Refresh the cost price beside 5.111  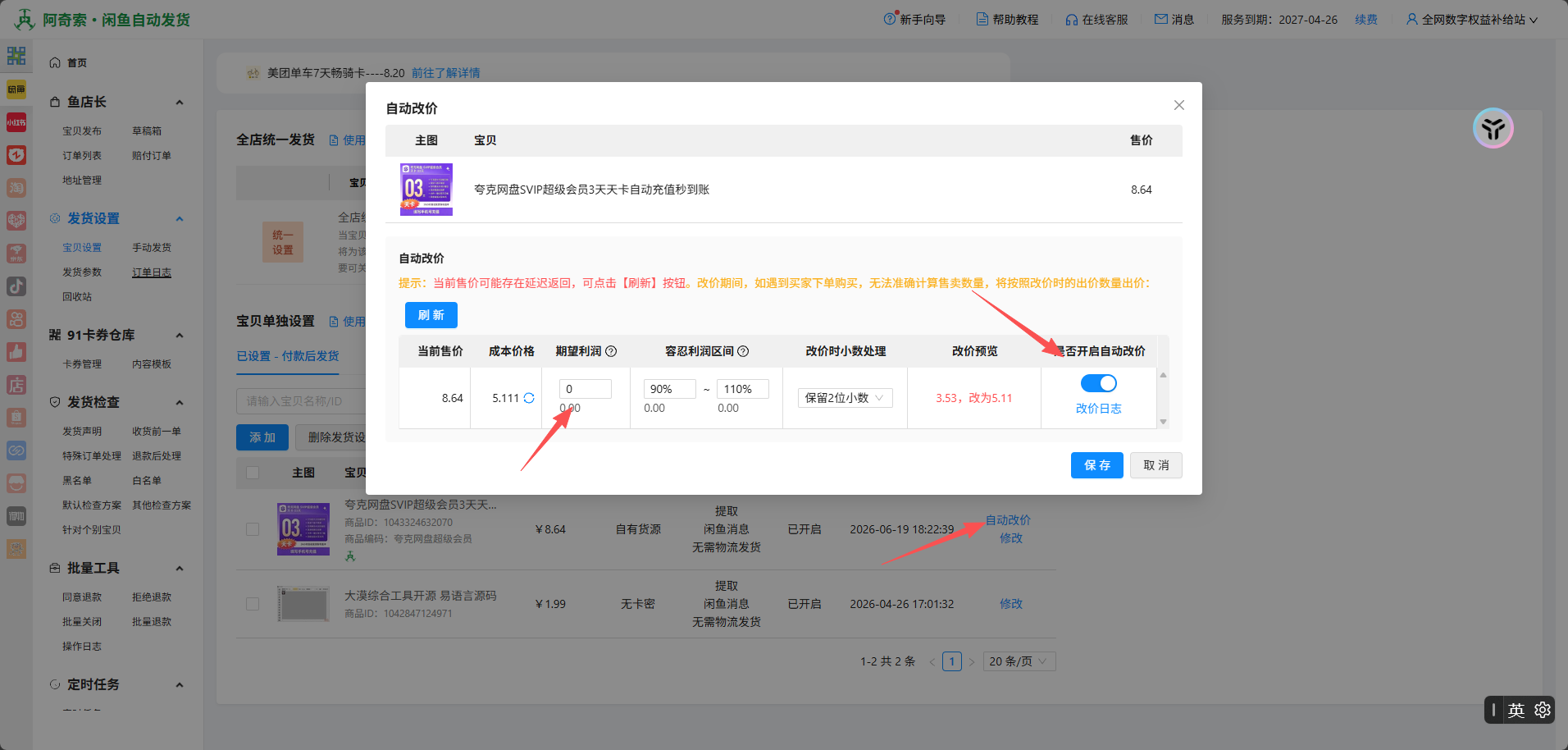pos(529,398)
